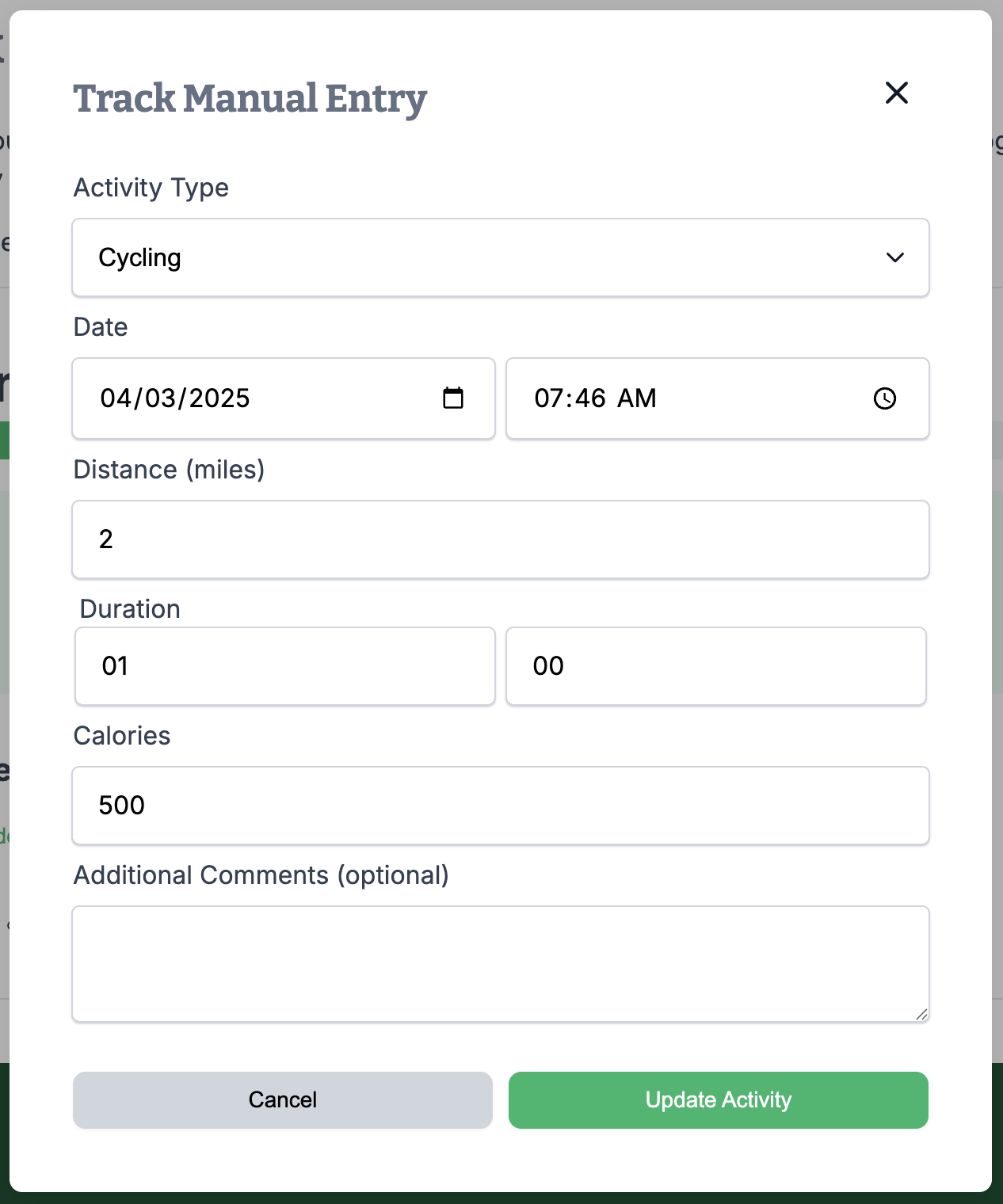
Task: Open the clock time picker icon
Action: tap(884, 398)
